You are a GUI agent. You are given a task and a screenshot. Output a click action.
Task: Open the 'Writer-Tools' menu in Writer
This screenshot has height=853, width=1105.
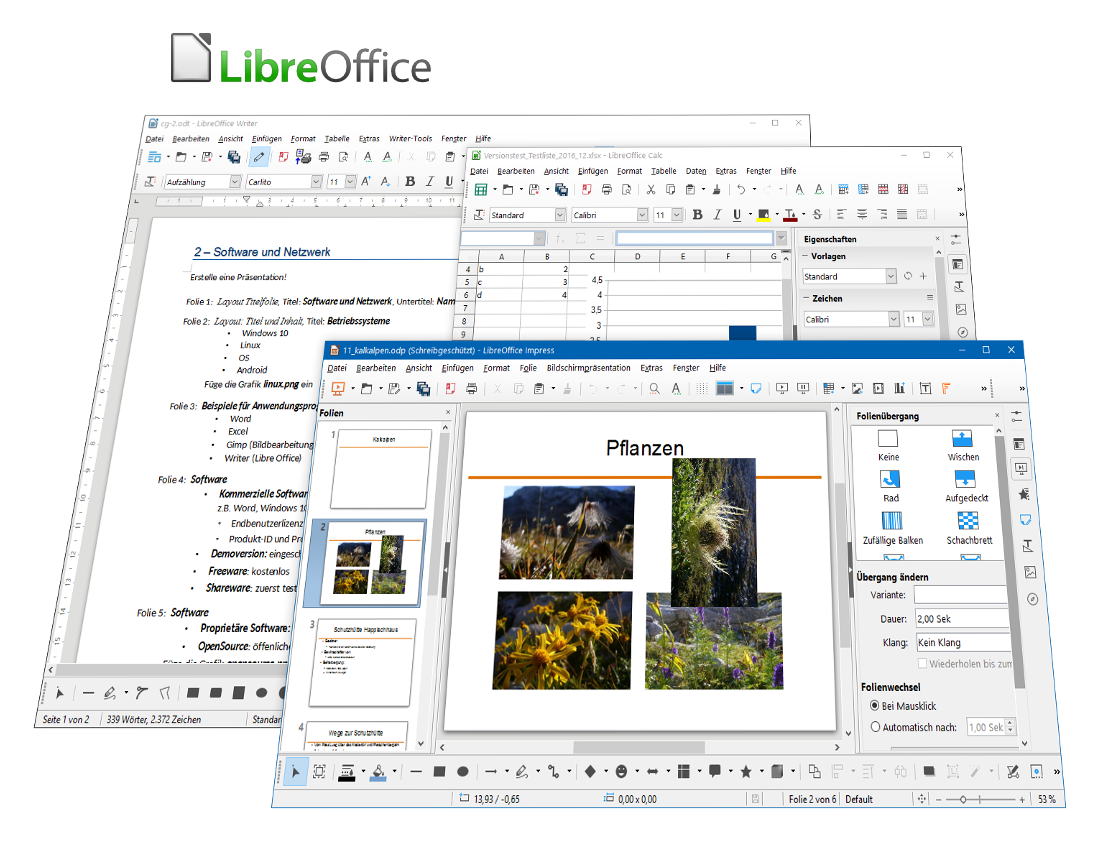click(410, 139)
